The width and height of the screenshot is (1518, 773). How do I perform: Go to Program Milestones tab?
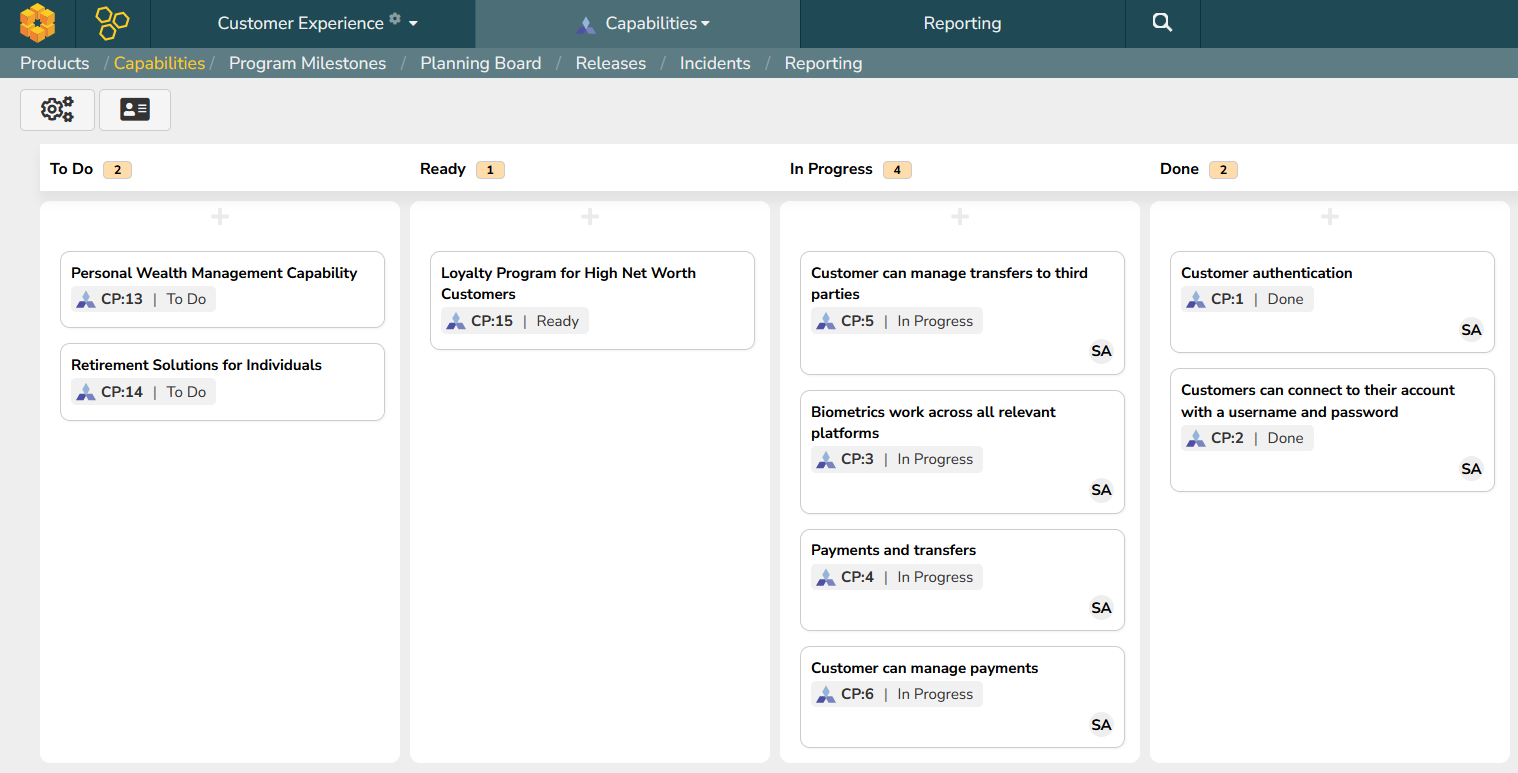point(307,63)
